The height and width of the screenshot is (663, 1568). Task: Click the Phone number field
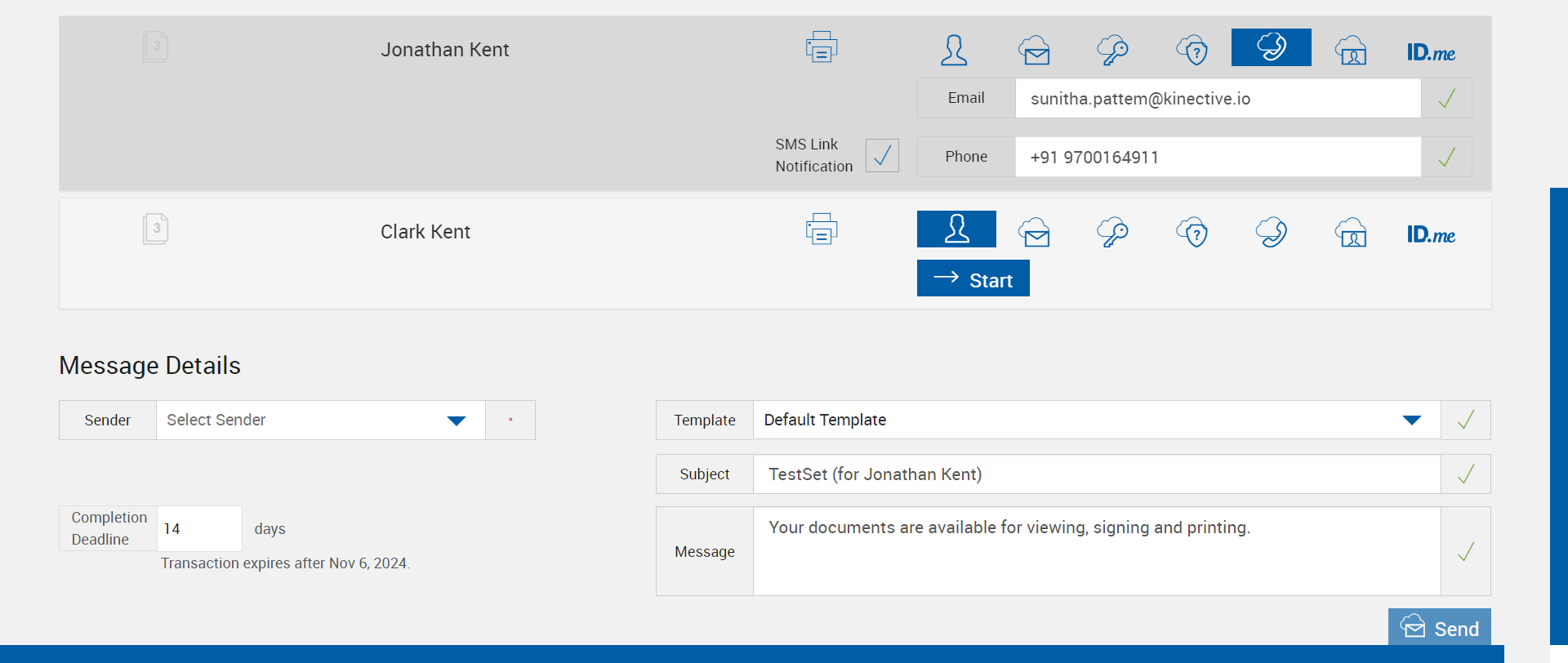click(x=1217, y=158)
